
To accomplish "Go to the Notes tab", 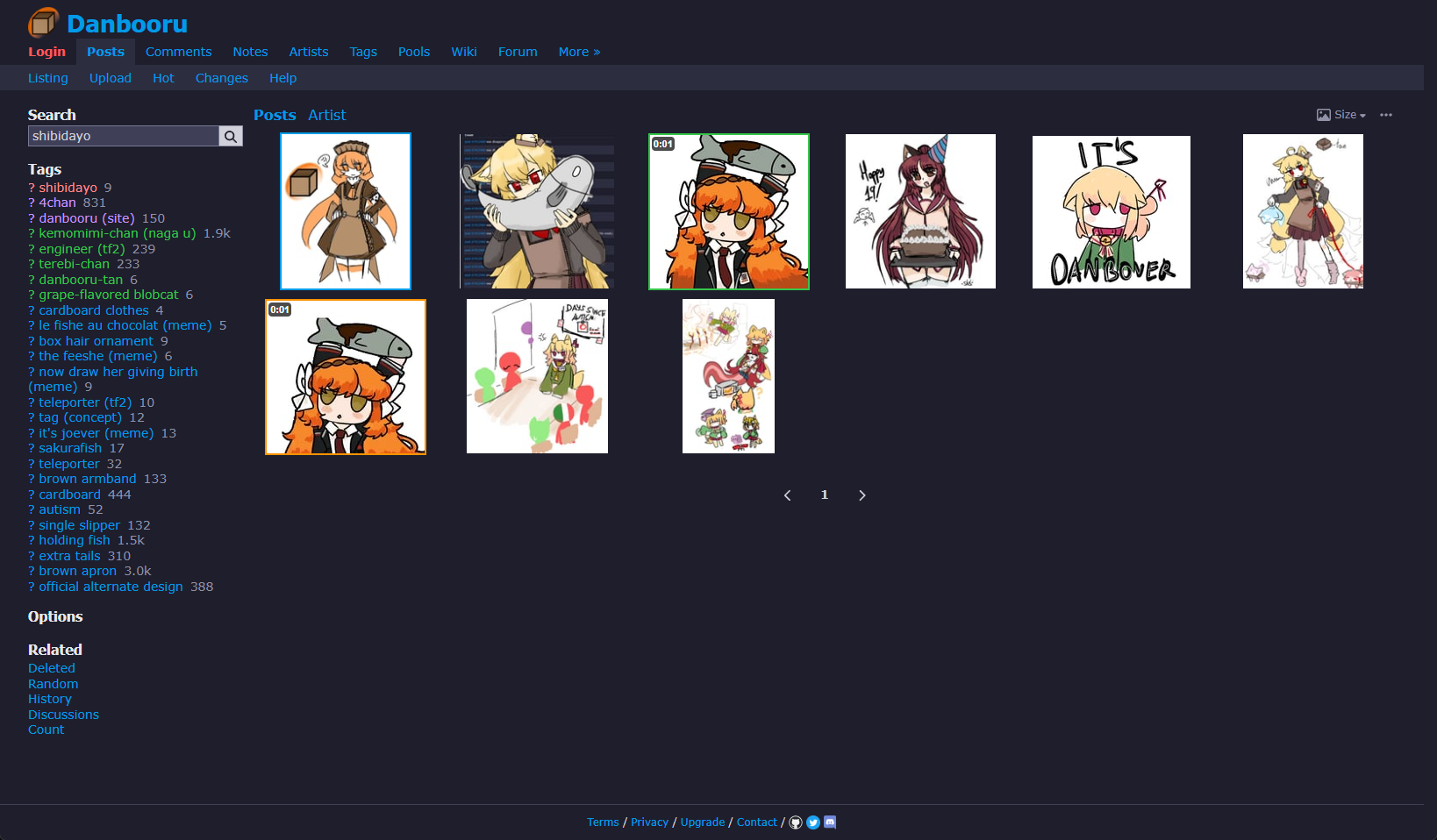I will (250, 52).
